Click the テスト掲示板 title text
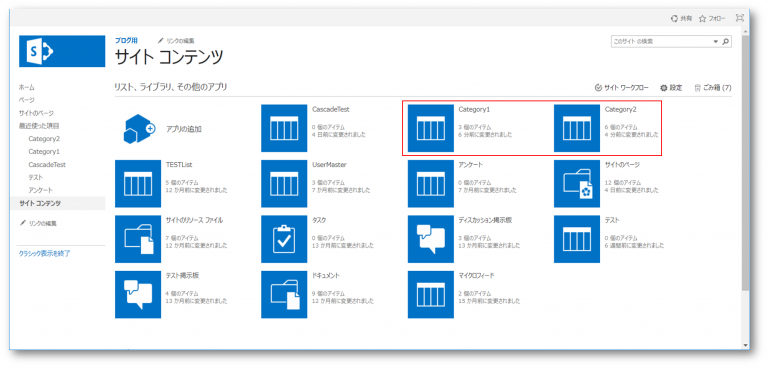The image size is (768, 368). (182, 275)
